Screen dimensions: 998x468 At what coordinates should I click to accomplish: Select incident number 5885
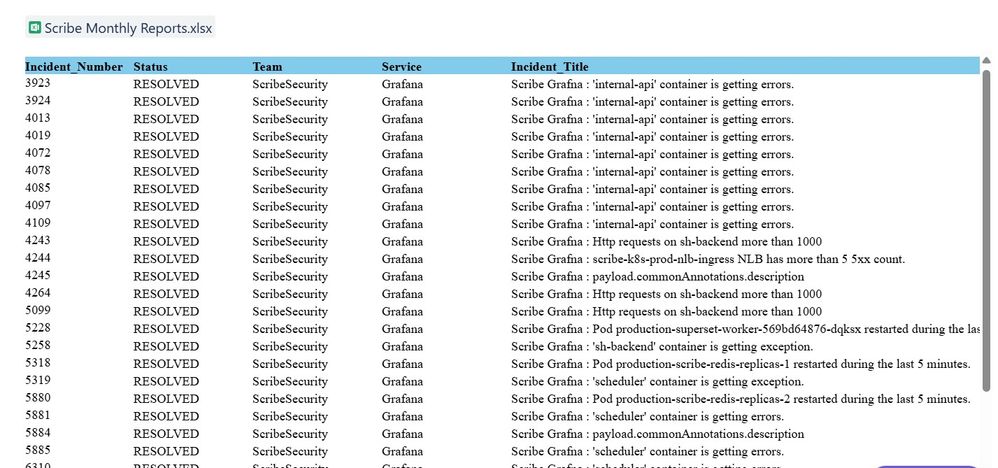point(38,450)
